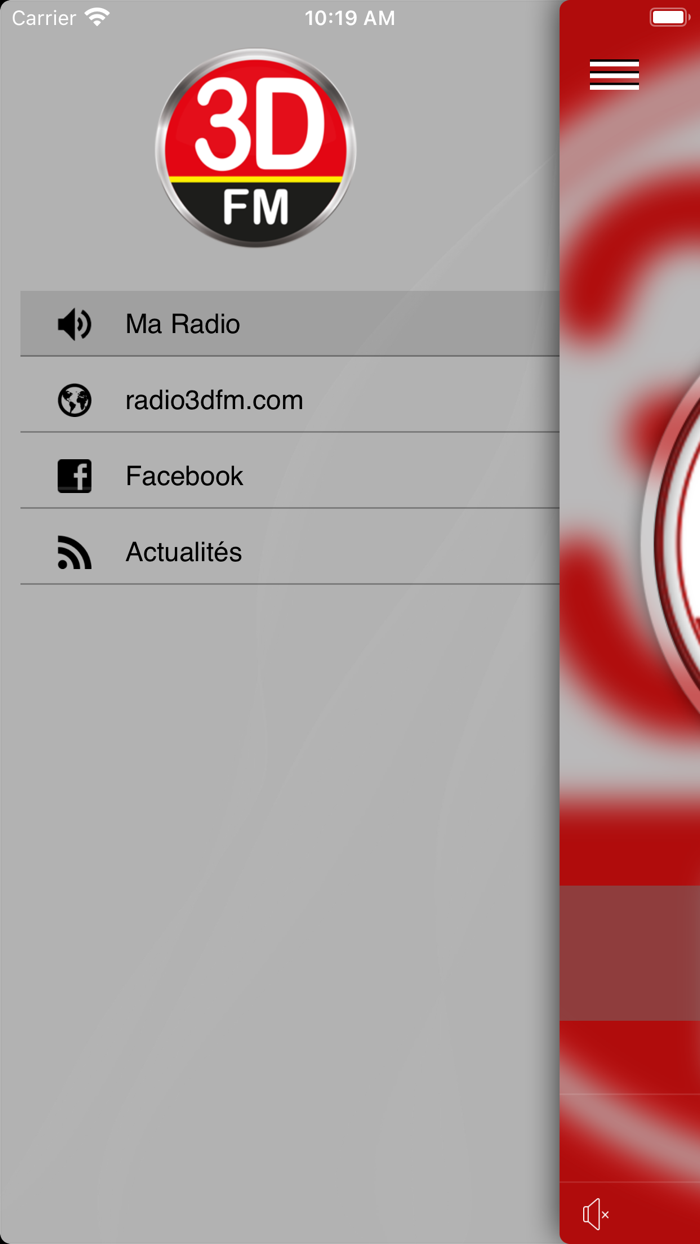Screen dimensions: 700x1244
Task: Select the Ma Radio menu item
Action: [x=290, y=324]
